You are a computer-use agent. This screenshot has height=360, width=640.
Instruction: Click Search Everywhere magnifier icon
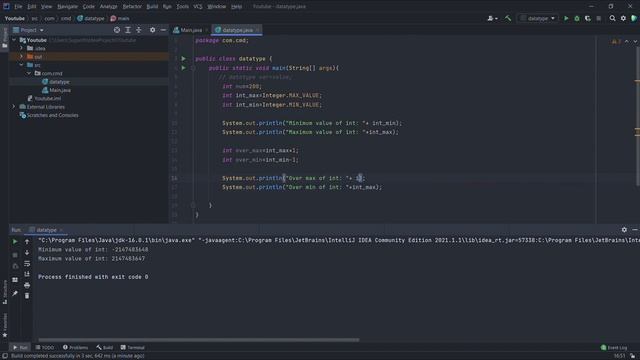point(612,18)
